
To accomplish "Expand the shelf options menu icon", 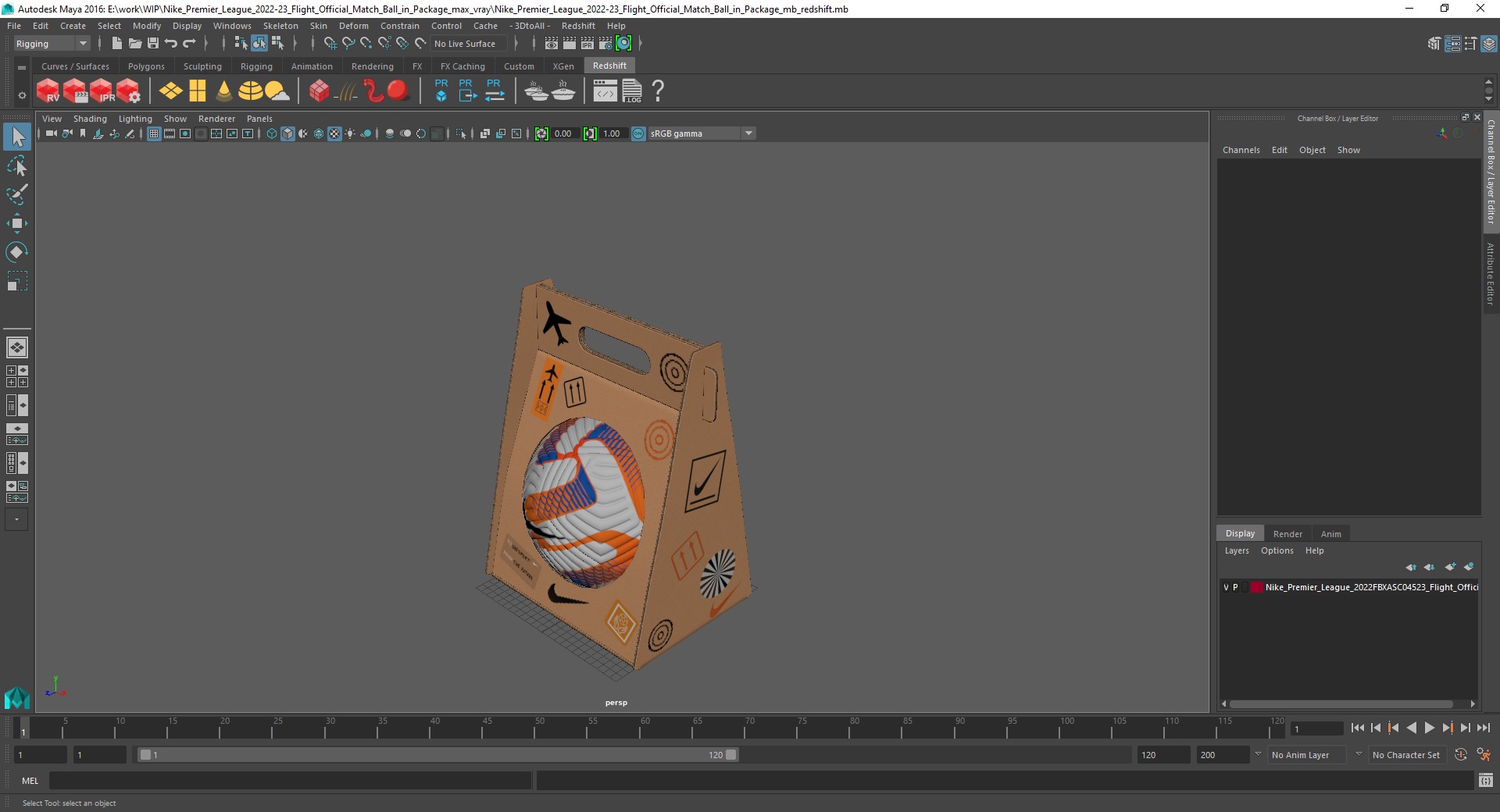I will tap(22, 95).
